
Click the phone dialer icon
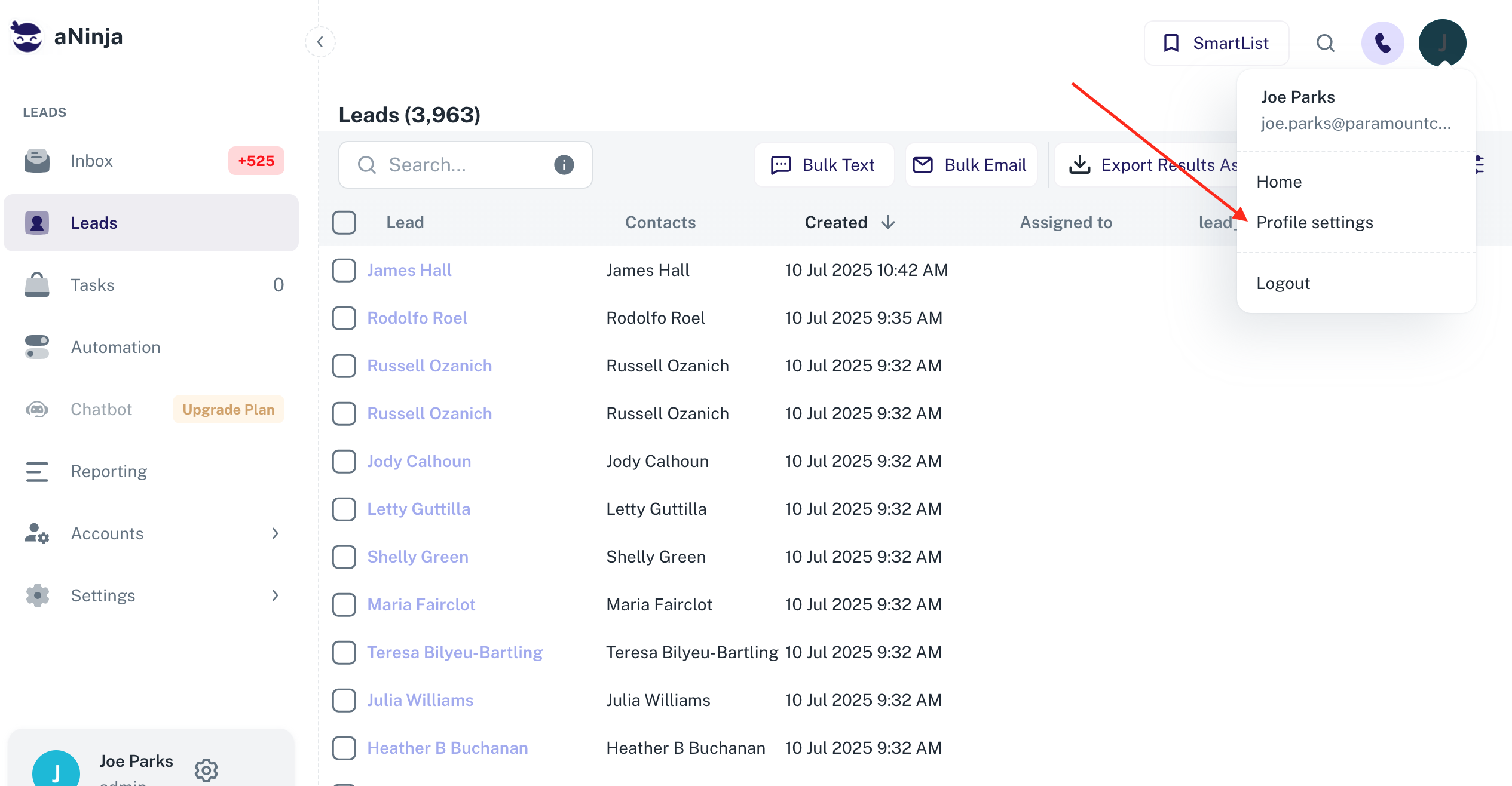[1382, 43]
